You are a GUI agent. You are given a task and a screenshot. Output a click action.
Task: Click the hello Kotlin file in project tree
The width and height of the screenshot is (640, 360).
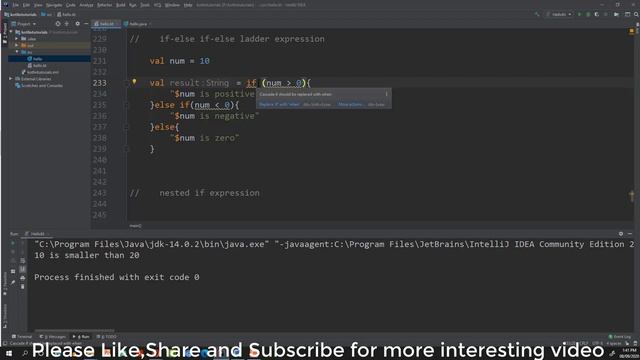tap(38, 59)
